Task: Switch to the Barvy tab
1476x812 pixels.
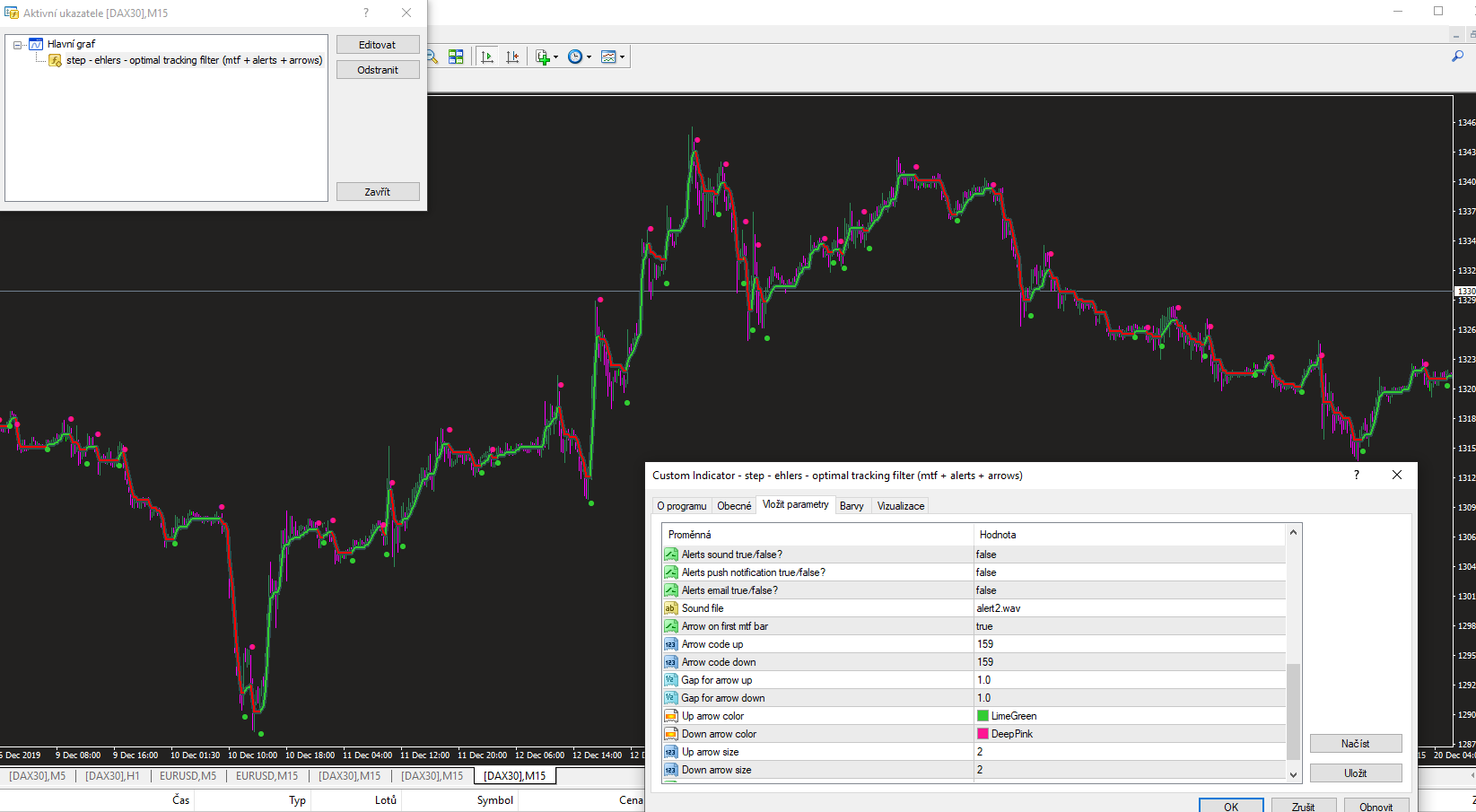Action: point(852,506)
